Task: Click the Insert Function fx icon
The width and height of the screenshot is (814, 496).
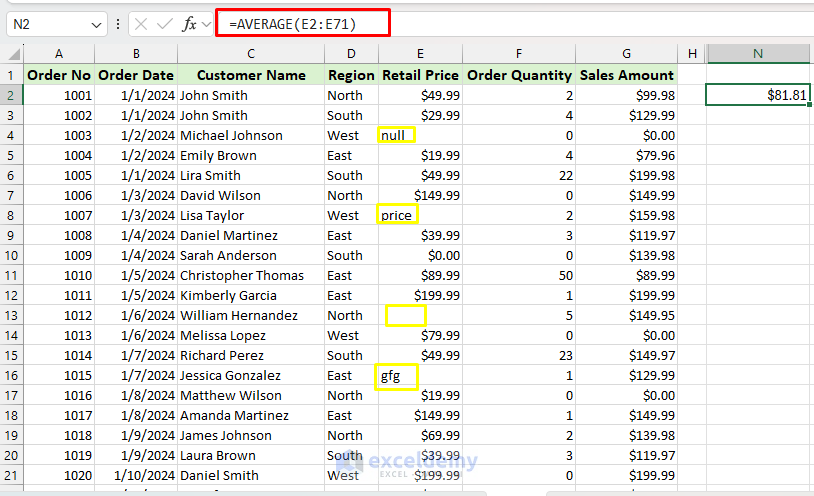Action: coord(188,24)
